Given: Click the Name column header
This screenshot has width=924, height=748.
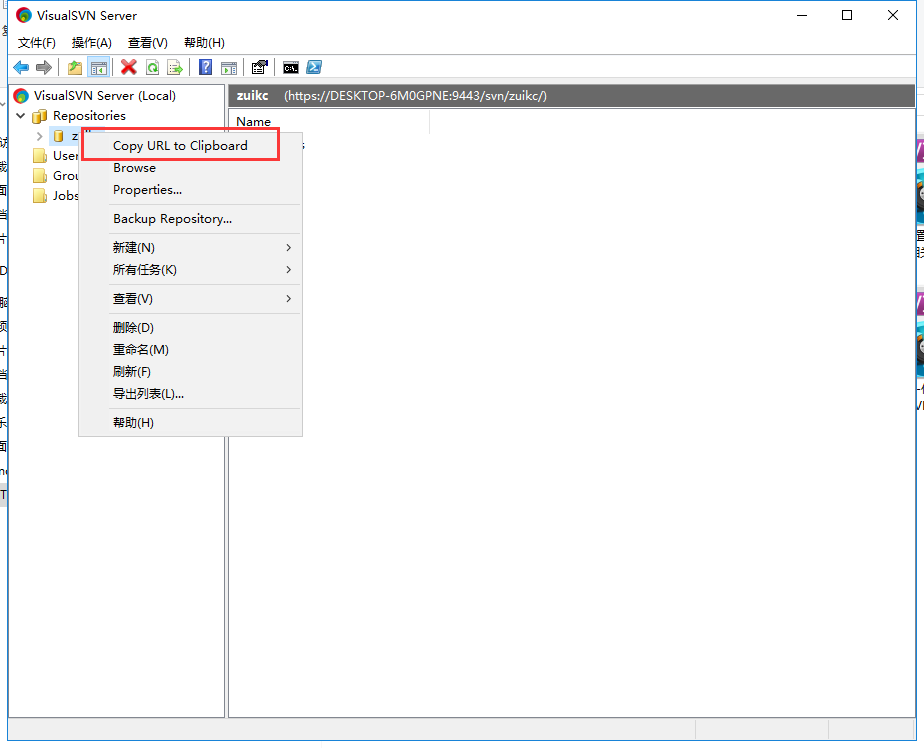Looking at the screenshot, I should pos(329,122).
